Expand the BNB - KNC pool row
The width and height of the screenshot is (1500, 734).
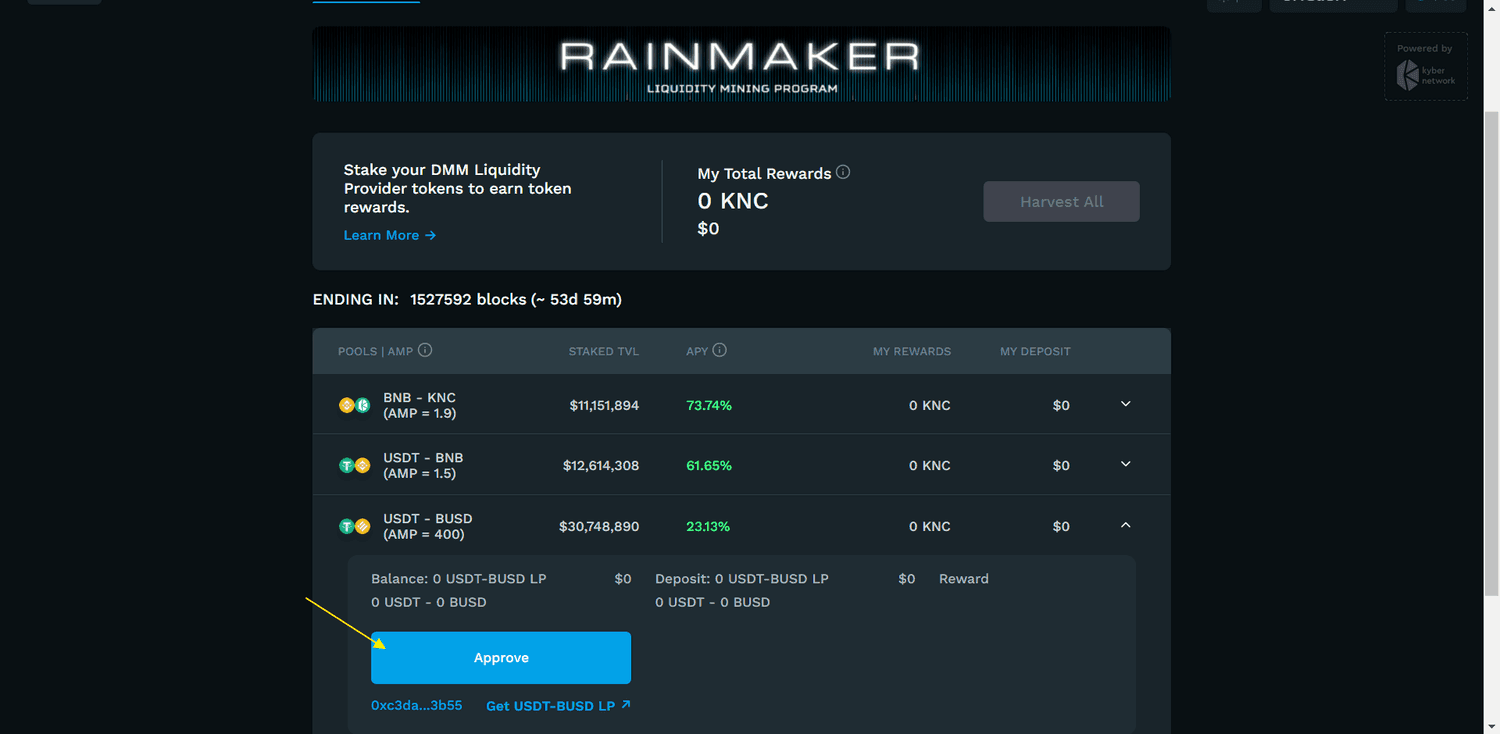coord(1125,404)
